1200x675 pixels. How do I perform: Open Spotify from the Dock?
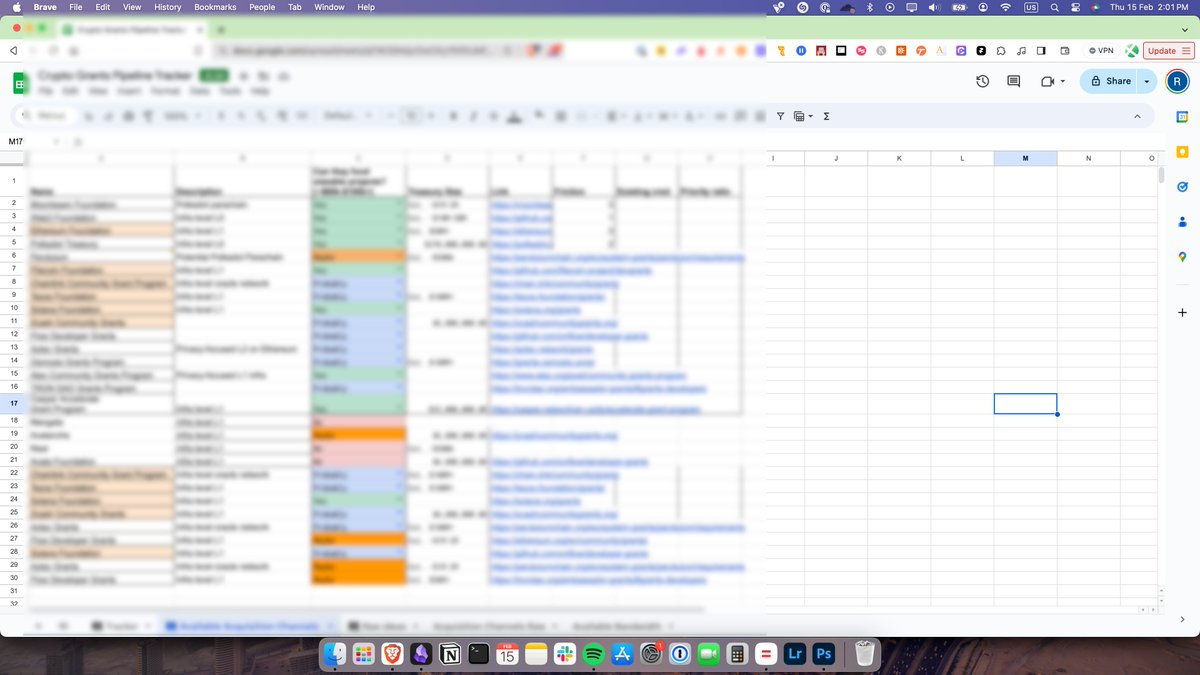(594, 655)
